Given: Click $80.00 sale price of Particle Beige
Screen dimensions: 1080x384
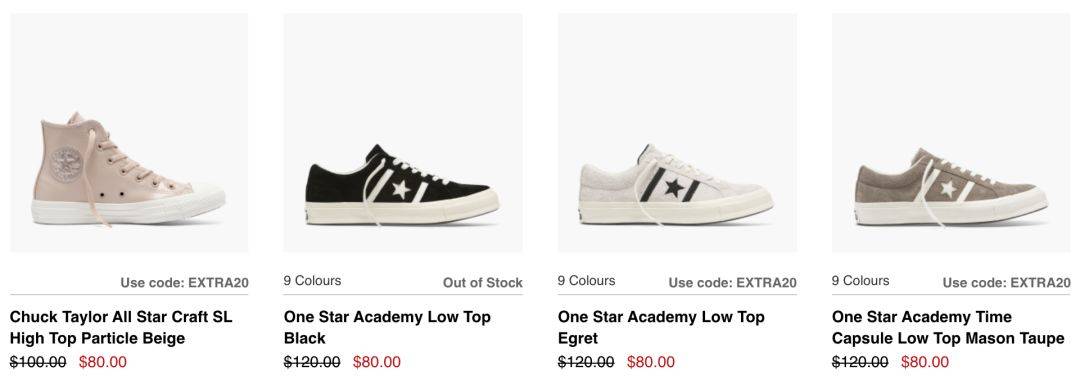Looking at the screenshot, I should point(103,362).
